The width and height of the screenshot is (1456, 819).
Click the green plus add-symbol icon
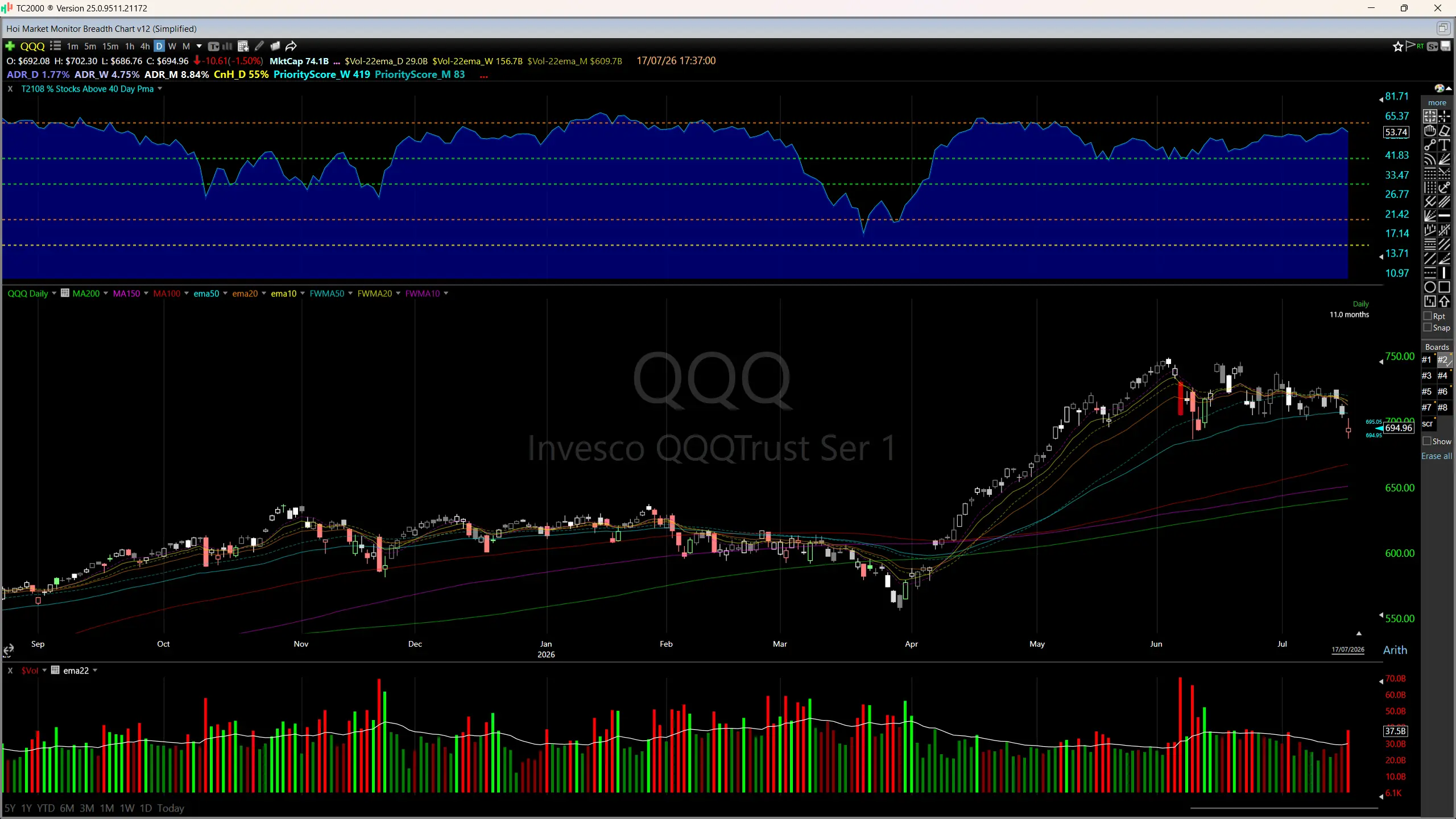pyautogui.click(x=10, y=46)
